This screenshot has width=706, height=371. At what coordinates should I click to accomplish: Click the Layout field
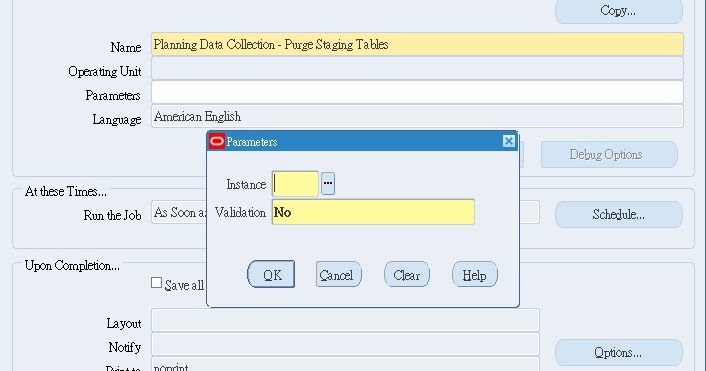345,320
